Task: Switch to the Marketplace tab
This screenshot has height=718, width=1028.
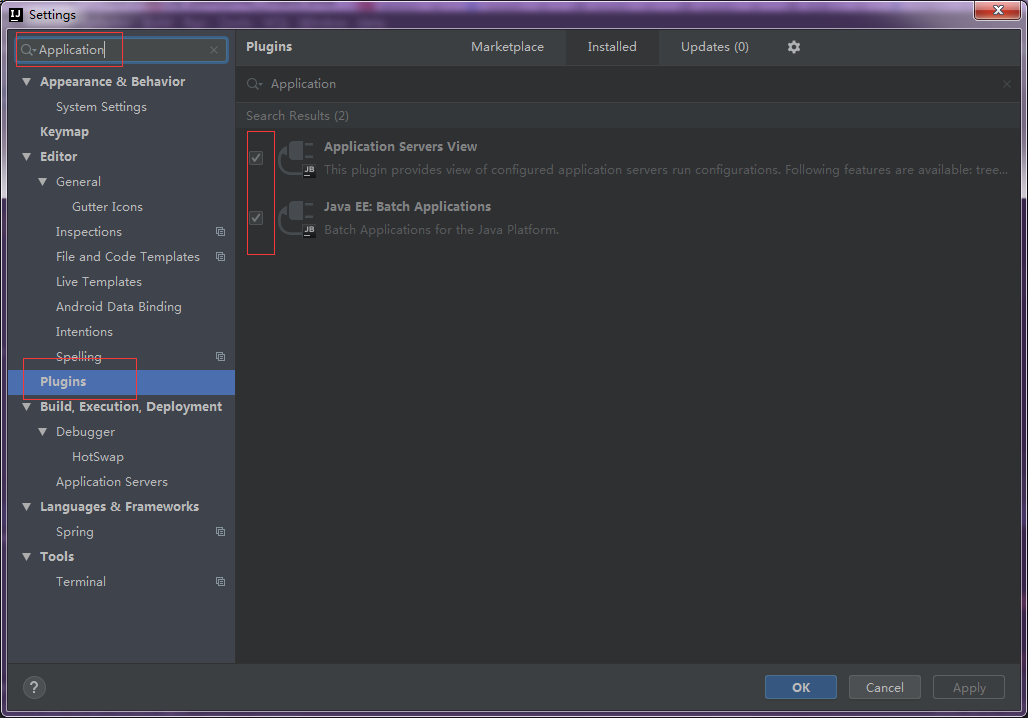Action: (508, 46)
